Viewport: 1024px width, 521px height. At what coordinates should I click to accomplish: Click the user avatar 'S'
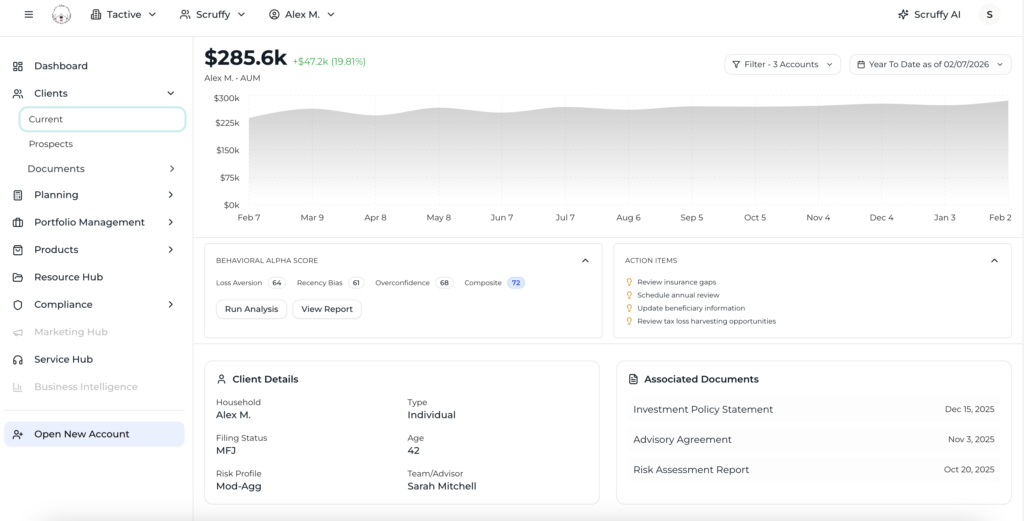(x=988, y=15)
